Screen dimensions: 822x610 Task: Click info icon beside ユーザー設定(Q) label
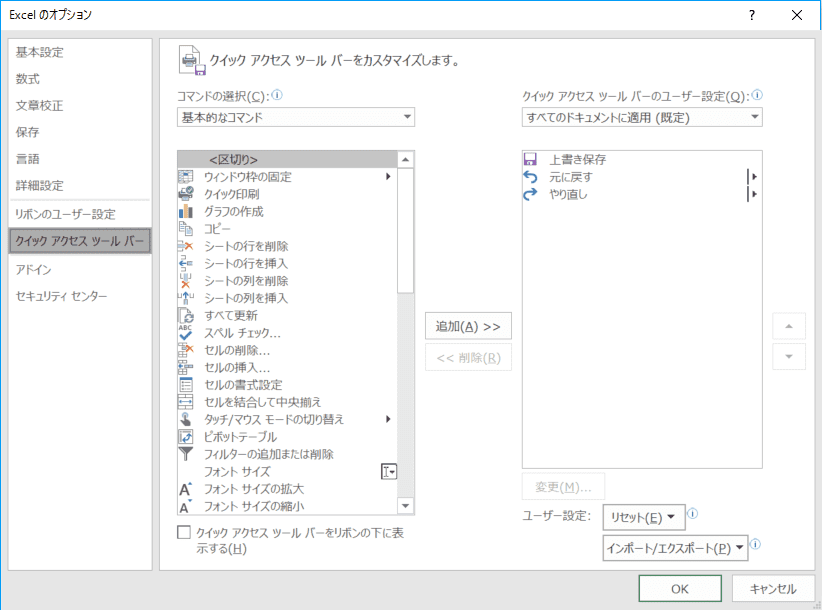point(757,95)
